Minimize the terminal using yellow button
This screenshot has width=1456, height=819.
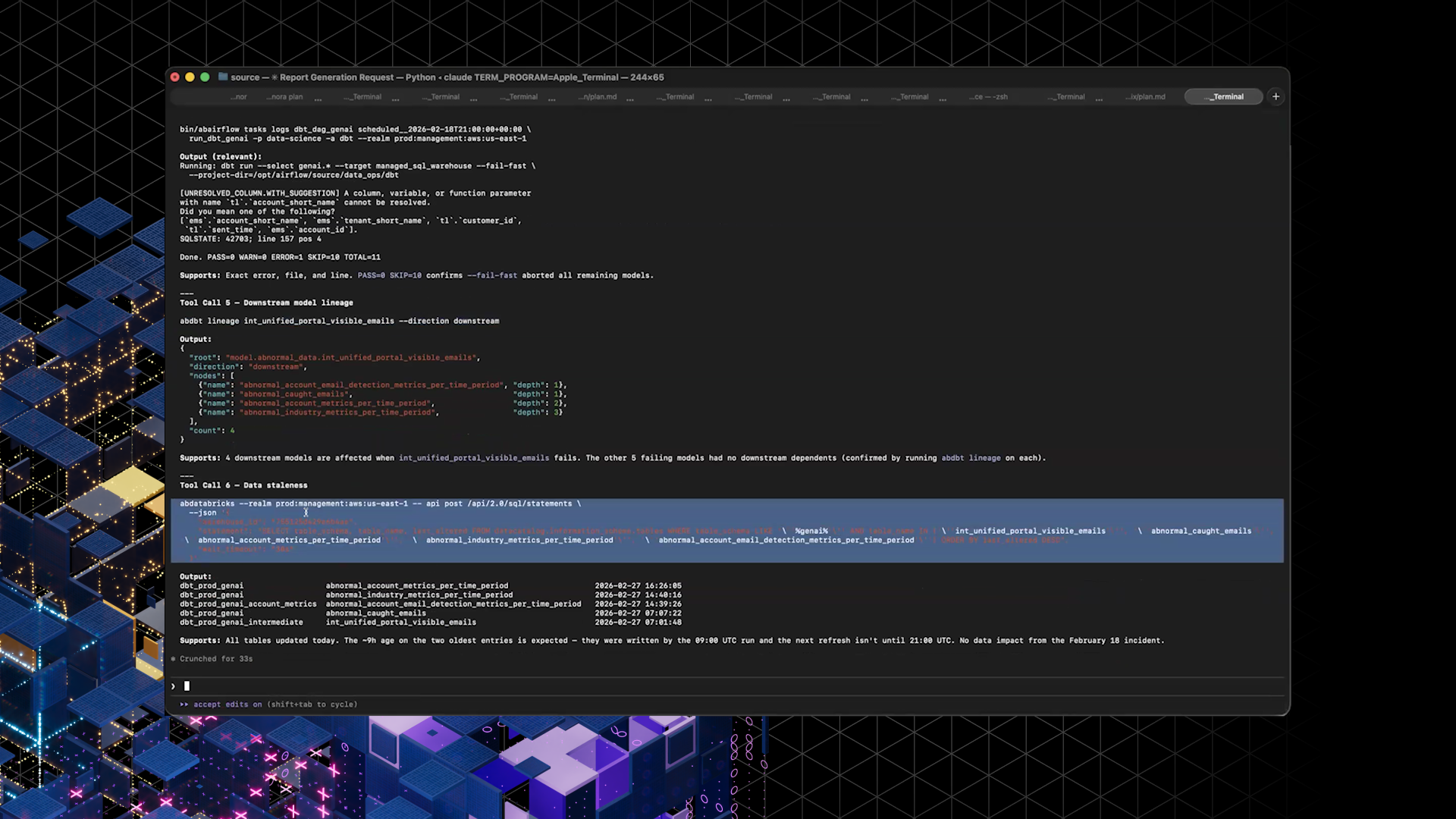click(190, 77)
